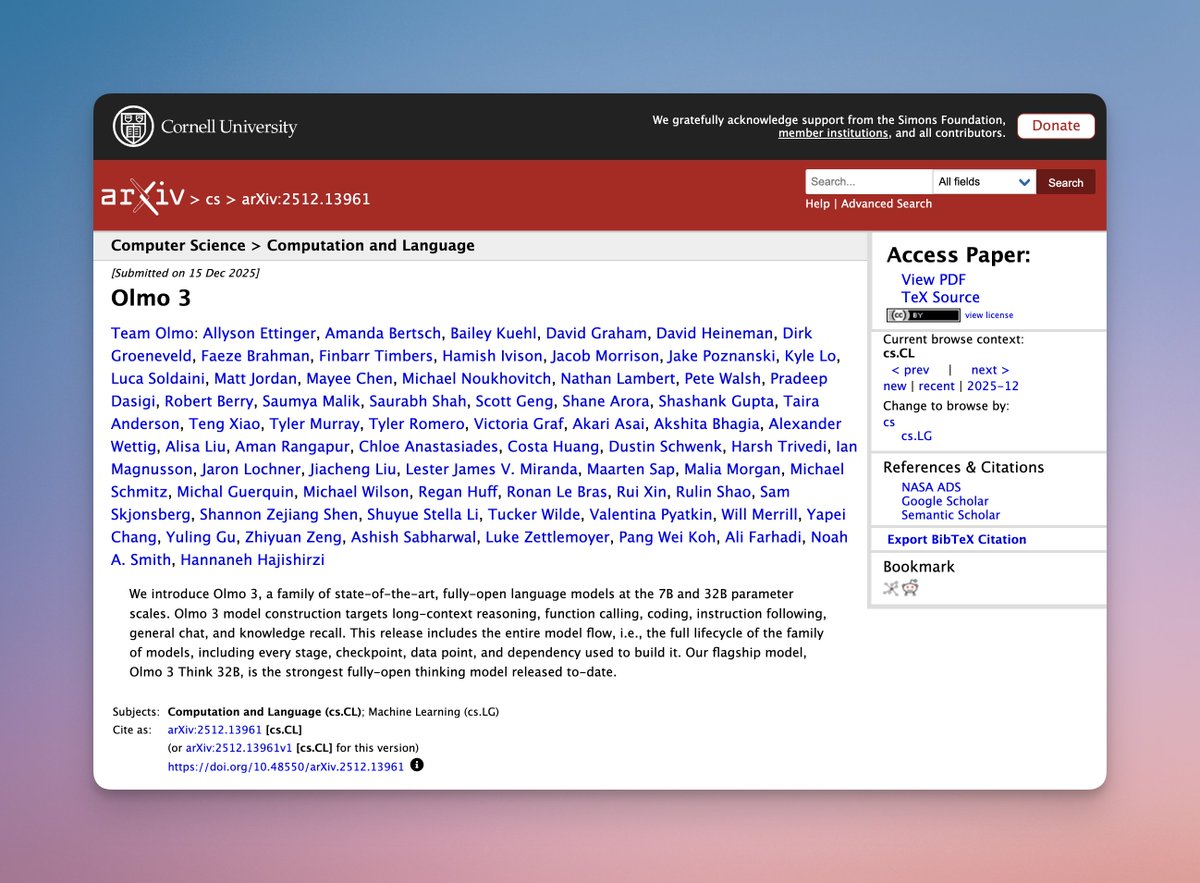Image resolution: width=1200 pixels, height=883 pixels.
Task: Click arXiv:2512.13961 breadcrumb identifier
Action: tap(306, 199)
